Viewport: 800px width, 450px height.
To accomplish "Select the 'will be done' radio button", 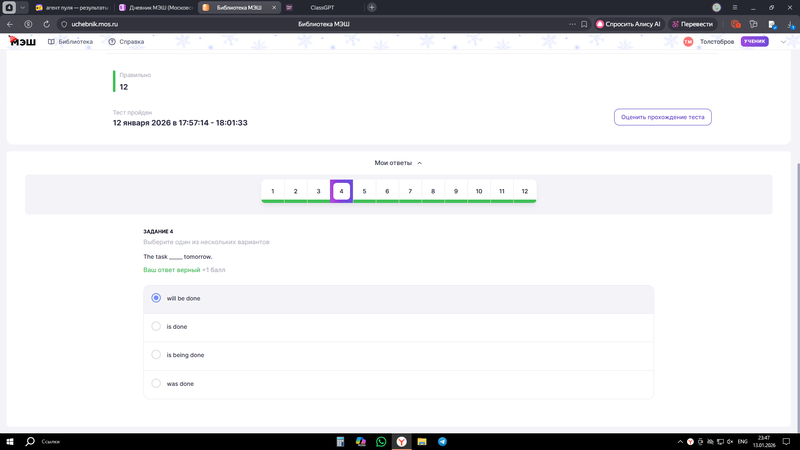I will [156, 298].
